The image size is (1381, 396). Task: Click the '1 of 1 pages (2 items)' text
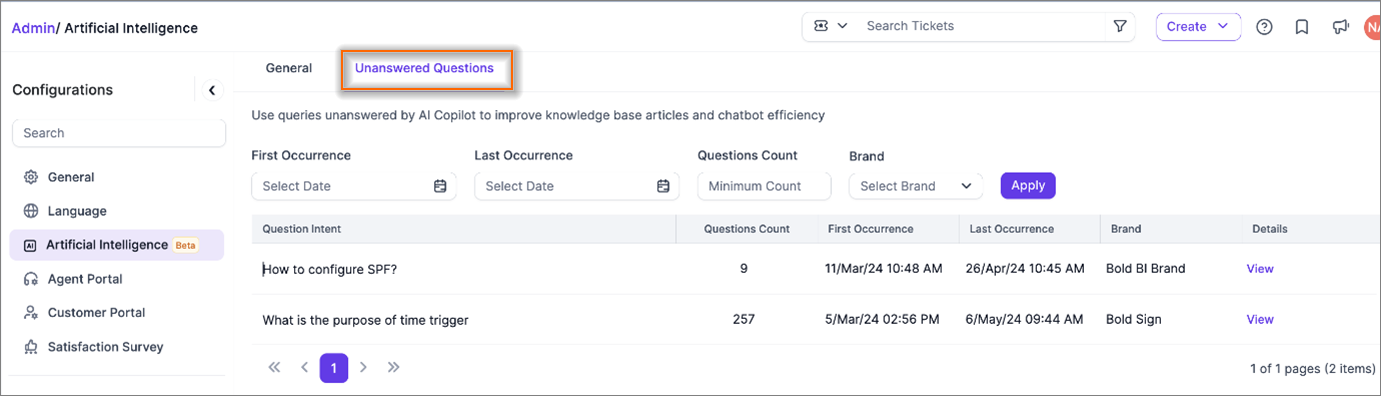1313,369
